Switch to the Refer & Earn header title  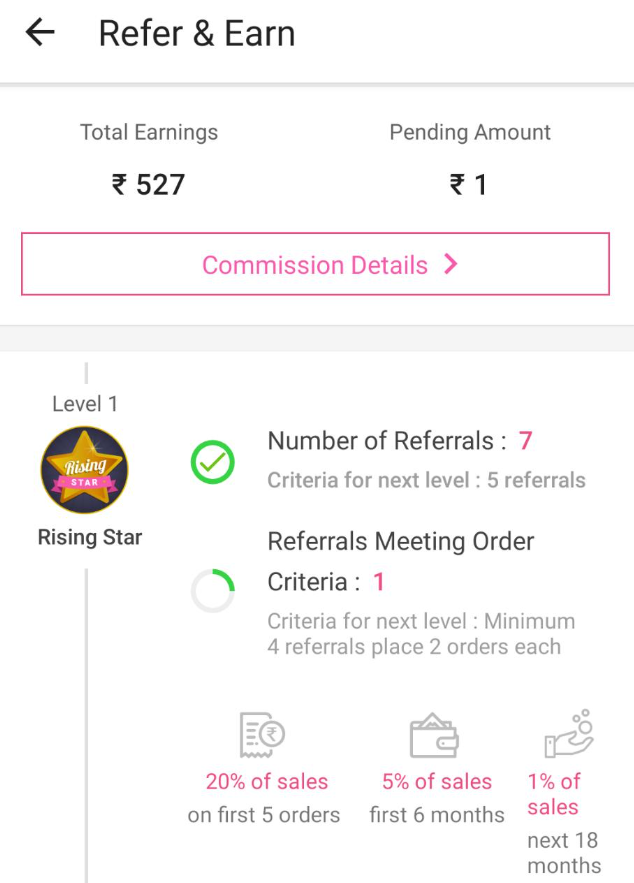tap(196, 33)
